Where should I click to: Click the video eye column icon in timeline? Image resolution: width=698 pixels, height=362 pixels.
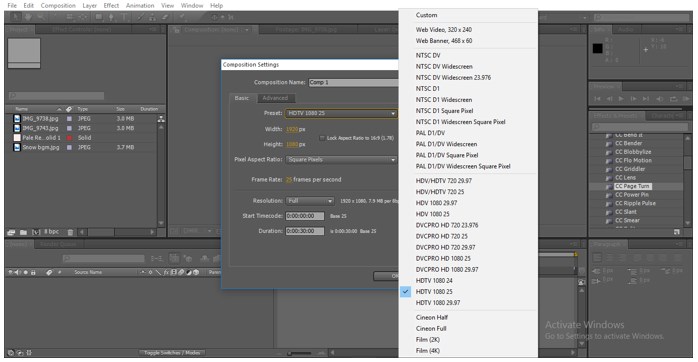(x=11, y=272)
